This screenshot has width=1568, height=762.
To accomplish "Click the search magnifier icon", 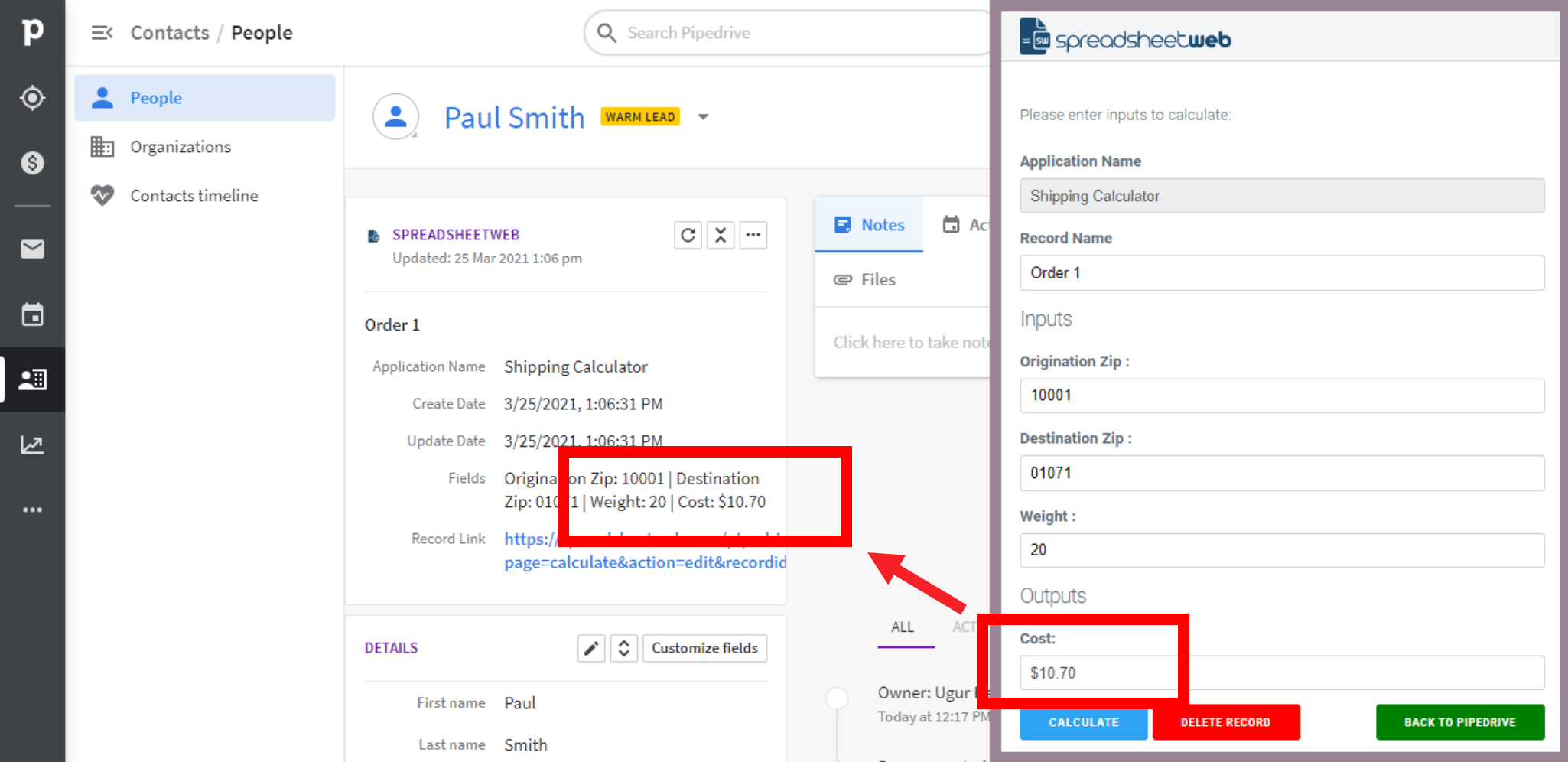I will (x=607, y=33).
